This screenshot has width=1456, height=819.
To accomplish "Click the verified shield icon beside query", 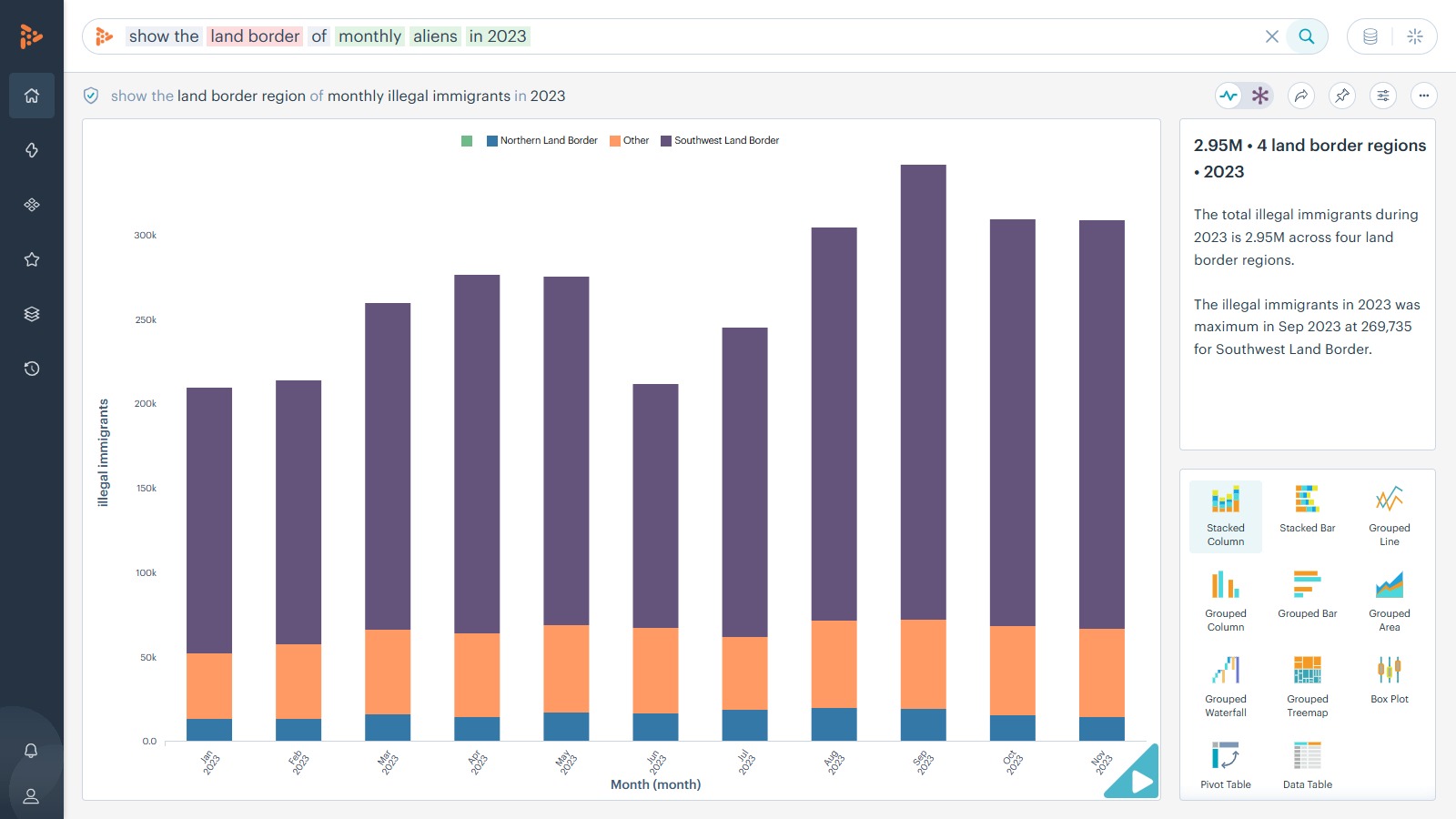I will 91,96.
